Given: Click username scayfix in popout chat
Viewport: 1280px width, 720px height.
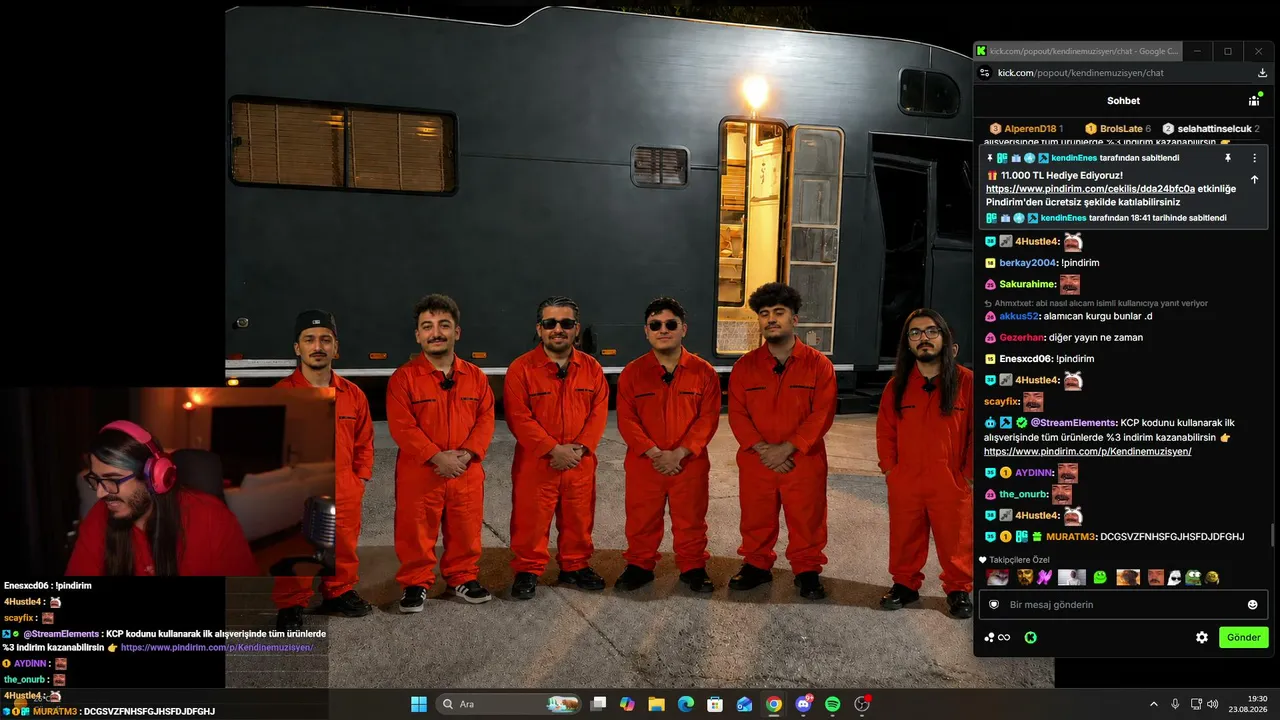Looking at the screenshot, I should 1001,402.
